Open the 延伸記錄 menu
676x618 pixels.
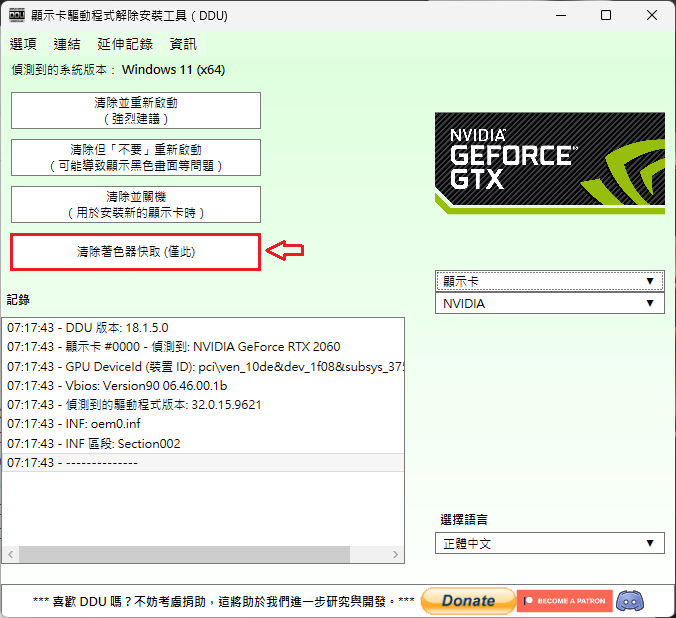click(x=125, y=44)
